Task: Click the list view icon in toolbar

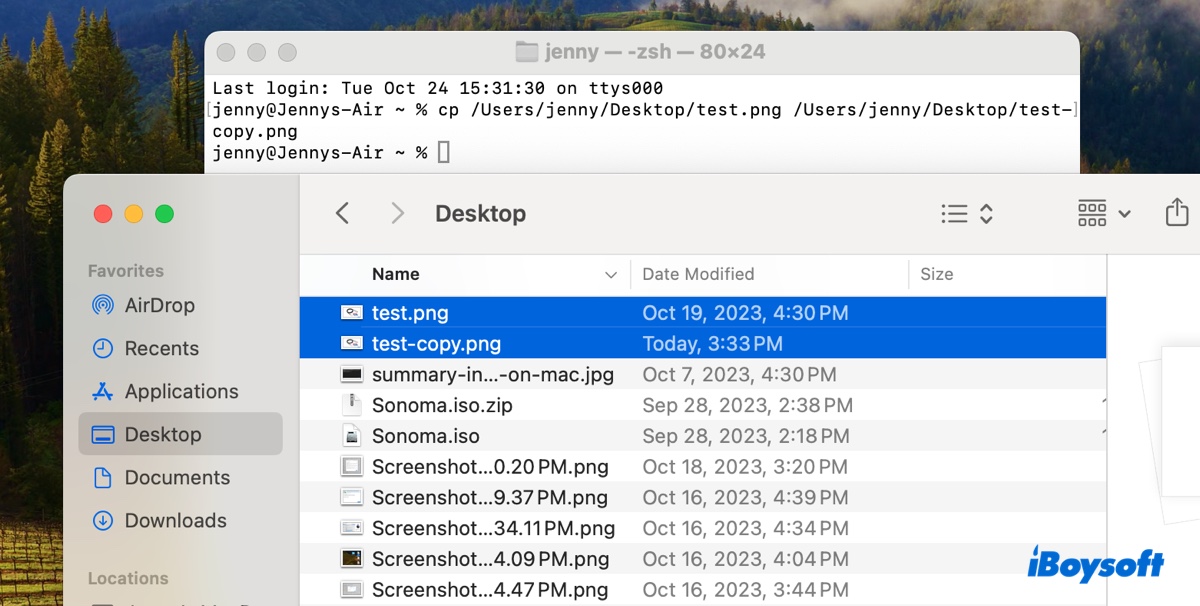Action: pyautogui.click(x=953, y=212)
